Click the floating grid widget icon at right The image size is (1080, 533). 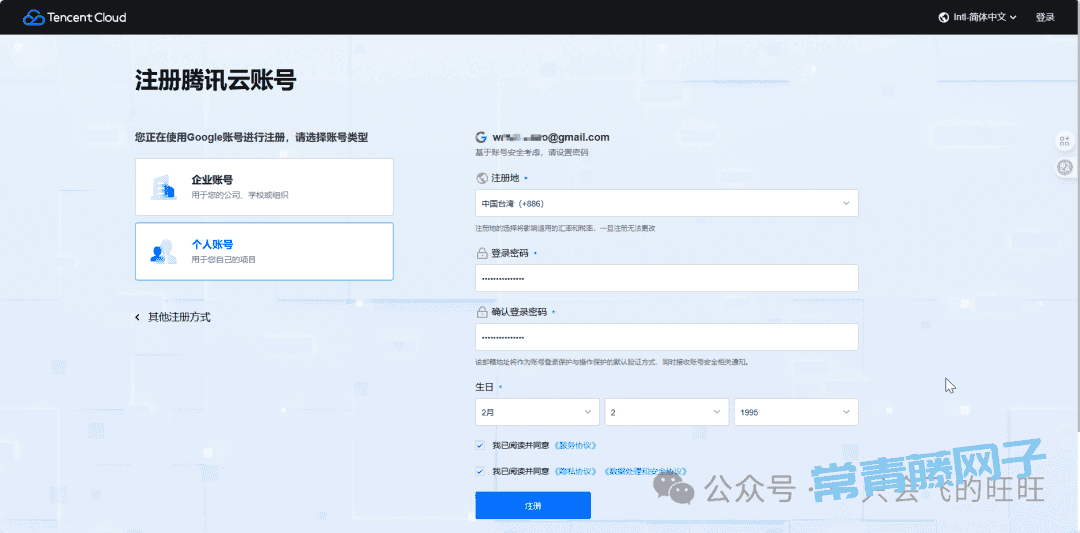[1065, 141]
